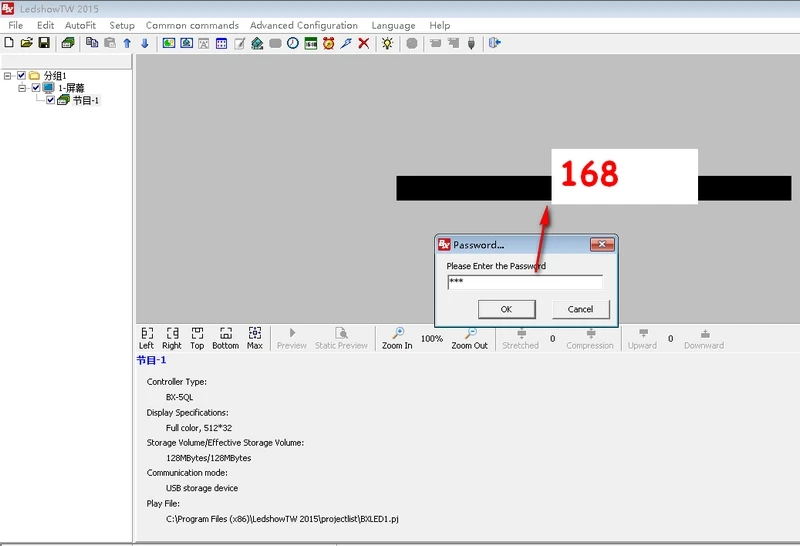Click the Copy icon in the toolbar

click(x=92, y=43)
